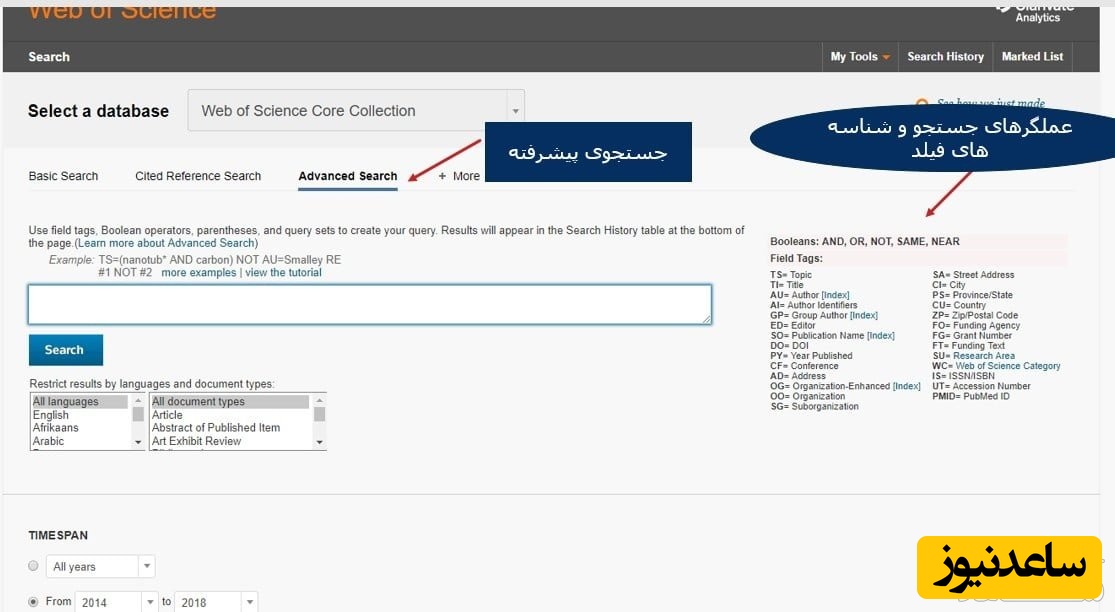Screen dimensions: 1115x612
Task: Click the 'view the tutorial' link
Action: click(x=283, y=273)
